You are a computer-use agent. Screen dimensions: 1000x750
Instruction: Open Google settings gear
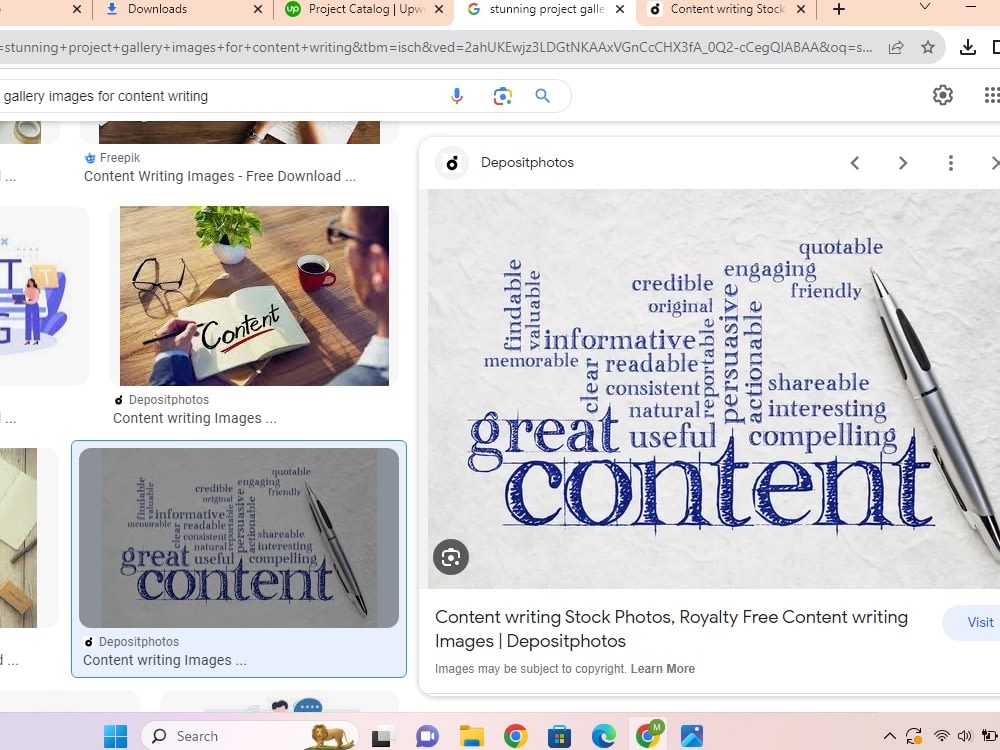tap(943, 95)
